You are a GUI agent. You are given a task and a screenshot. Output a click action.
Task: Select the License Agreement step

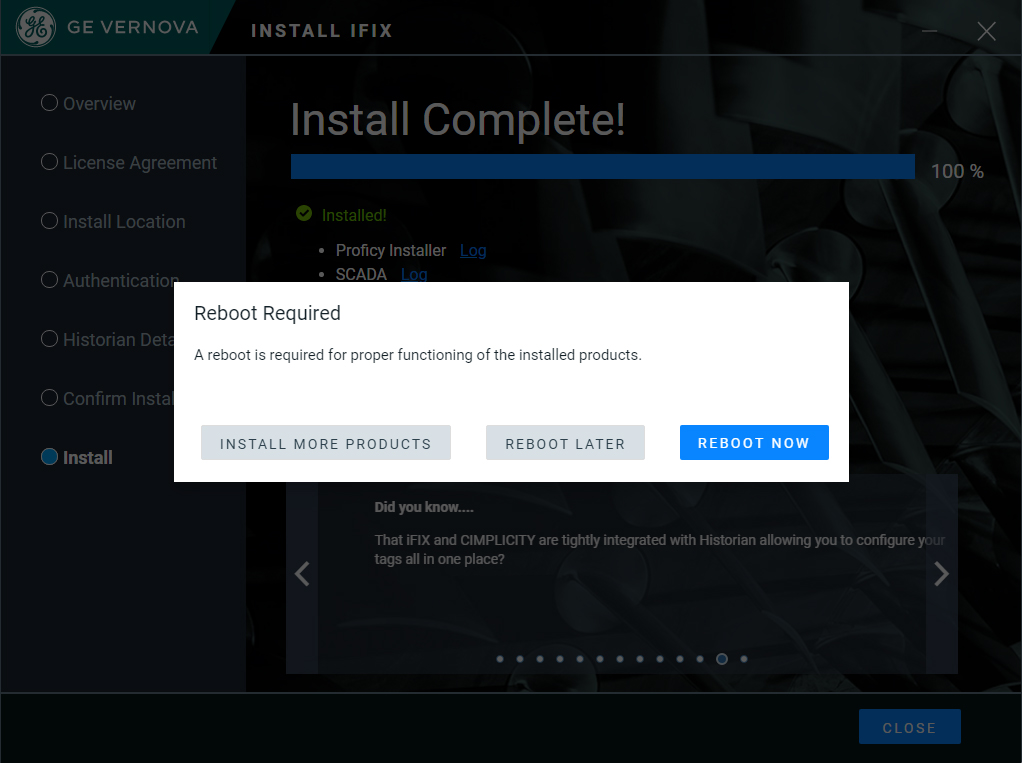(x=128, y=162)
